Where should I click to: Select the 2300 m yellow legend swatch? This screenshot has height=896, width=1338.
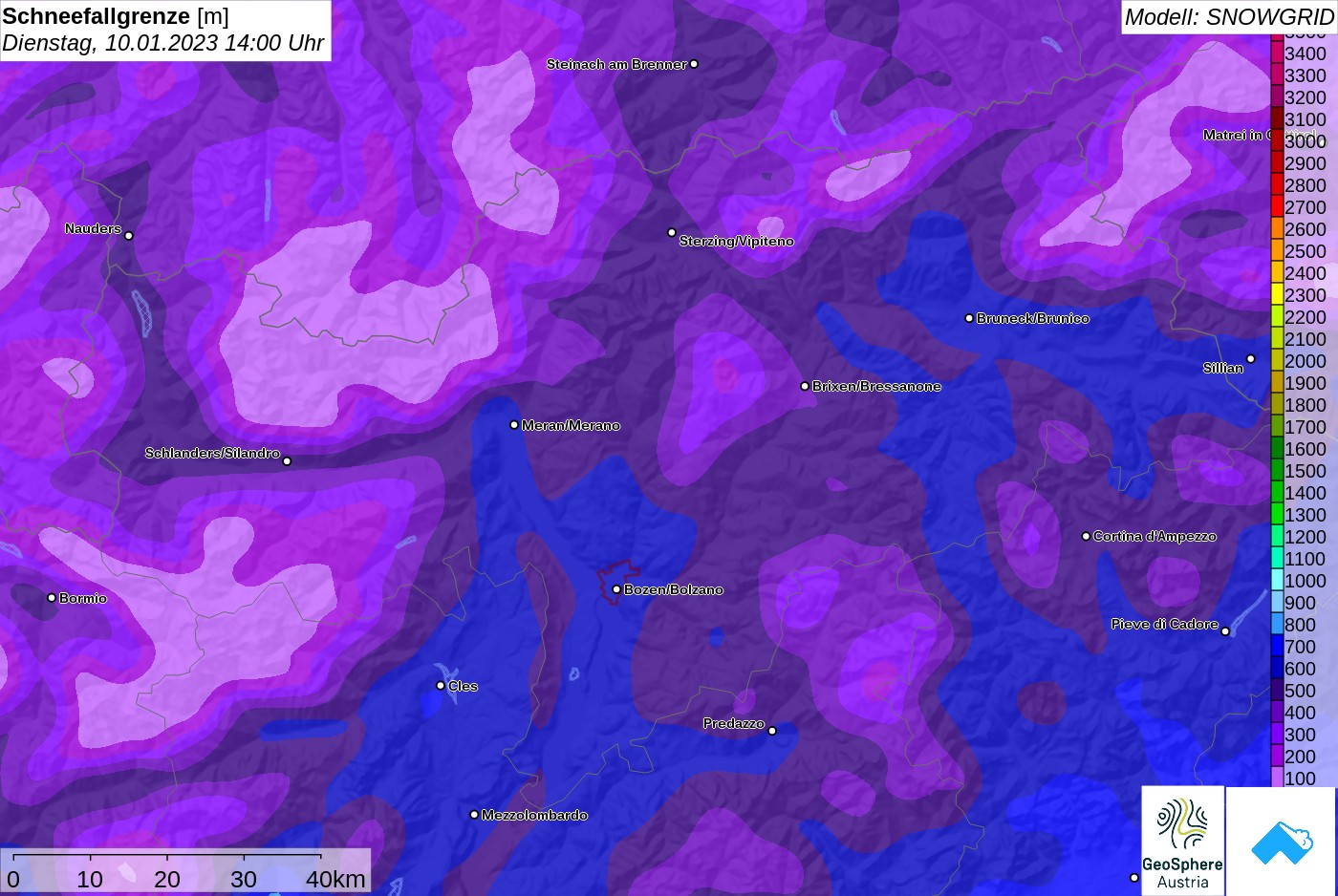[1277, 294]
